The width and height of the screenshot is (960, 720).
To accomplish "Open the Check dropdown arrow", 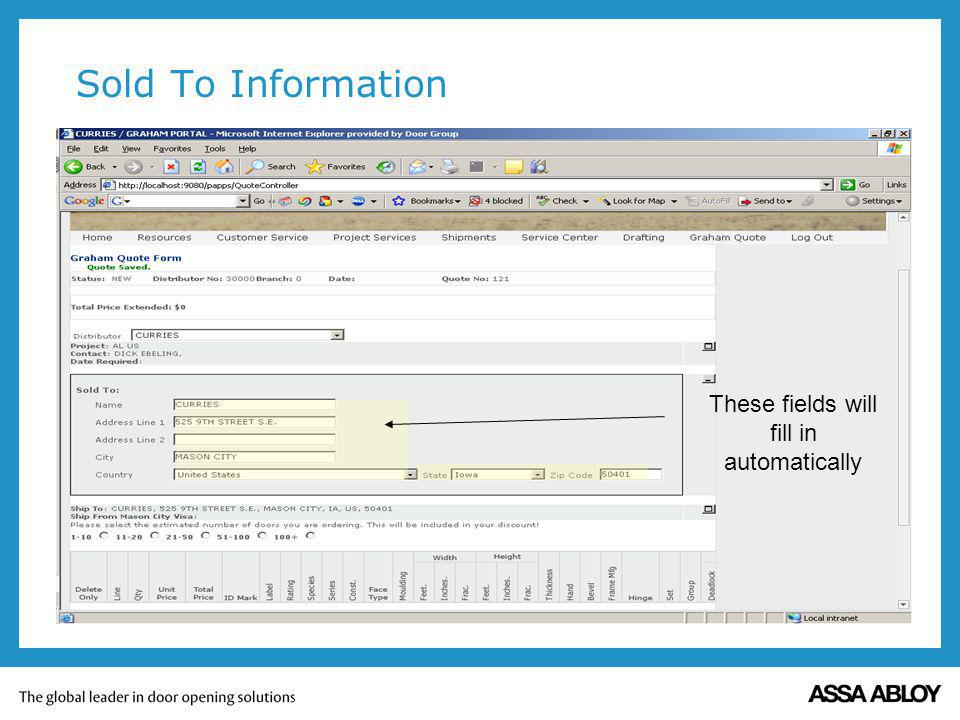I will 585,201.
